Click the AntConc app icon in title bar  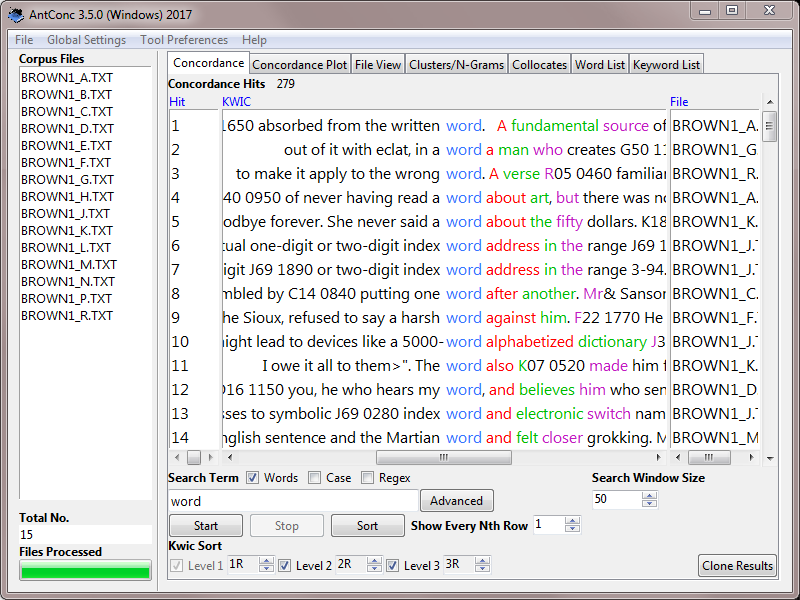16,15
